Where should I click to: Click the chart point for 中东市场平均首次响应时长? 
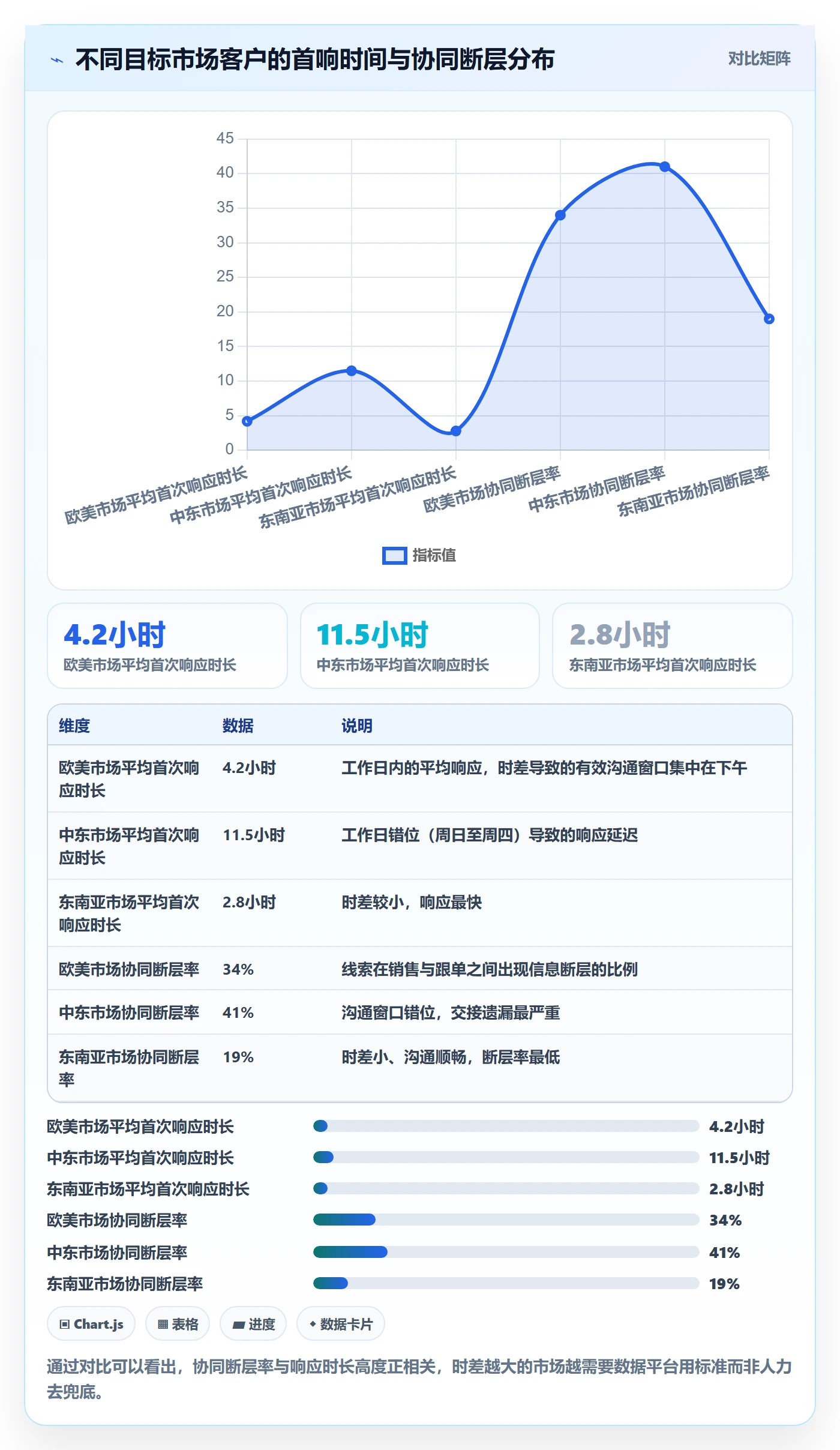coord(352,371)
